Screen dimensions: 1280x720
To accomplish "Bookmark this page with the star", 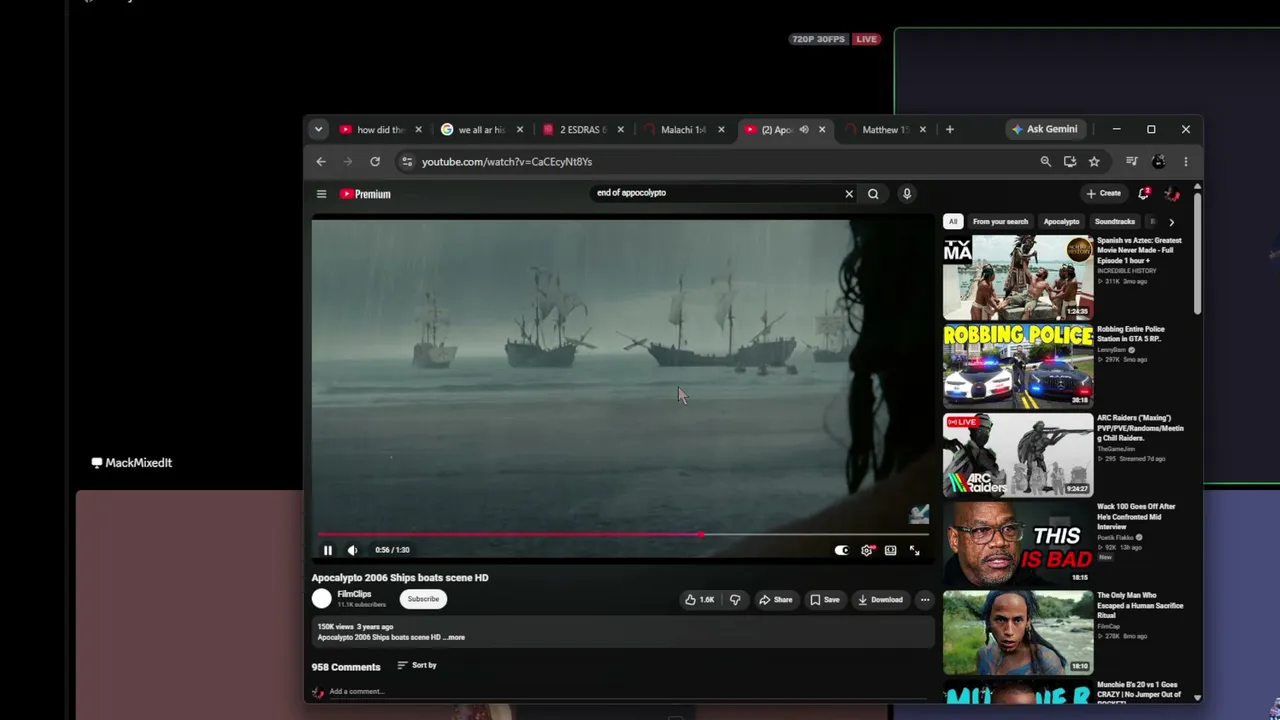I will (x=1094, y=162).
